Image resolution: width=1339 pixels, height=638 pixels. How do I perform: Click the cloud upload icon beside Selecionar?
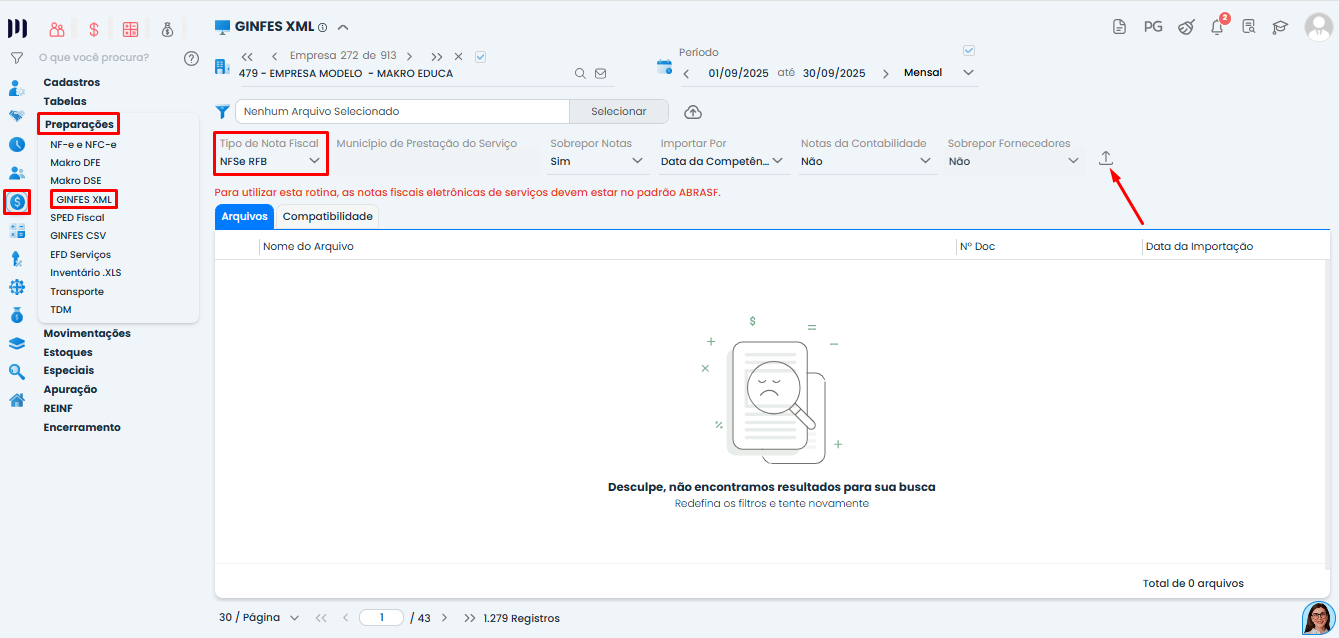pyautogui.click(x=691, y=111)
